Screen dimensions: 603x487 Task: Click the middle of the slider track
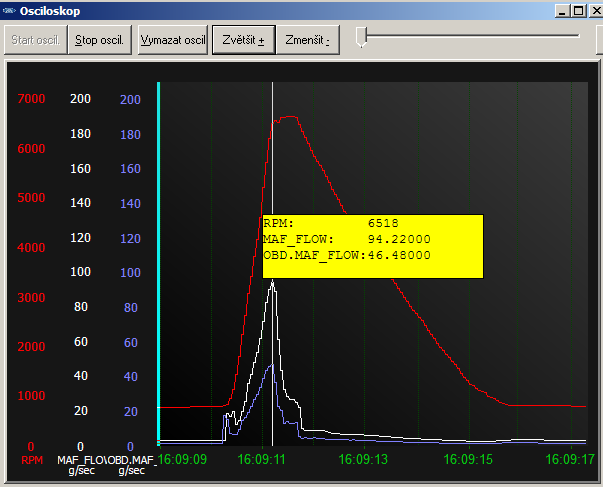point(470,36)
